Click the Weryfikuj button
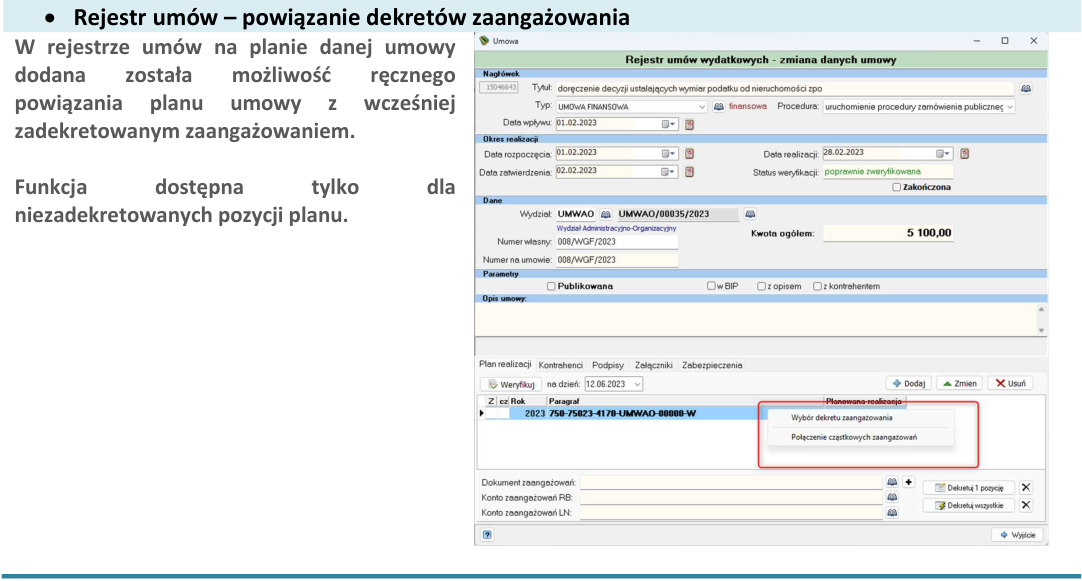This screenshot has height=581, width=1082. (511, 384)
